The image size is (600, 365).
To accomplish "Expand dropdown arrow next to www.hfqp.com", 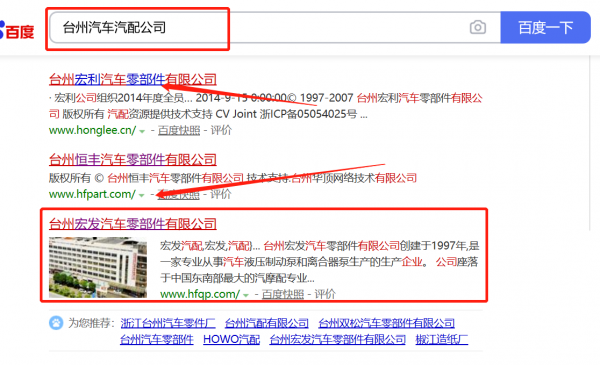I will [246, 295].
